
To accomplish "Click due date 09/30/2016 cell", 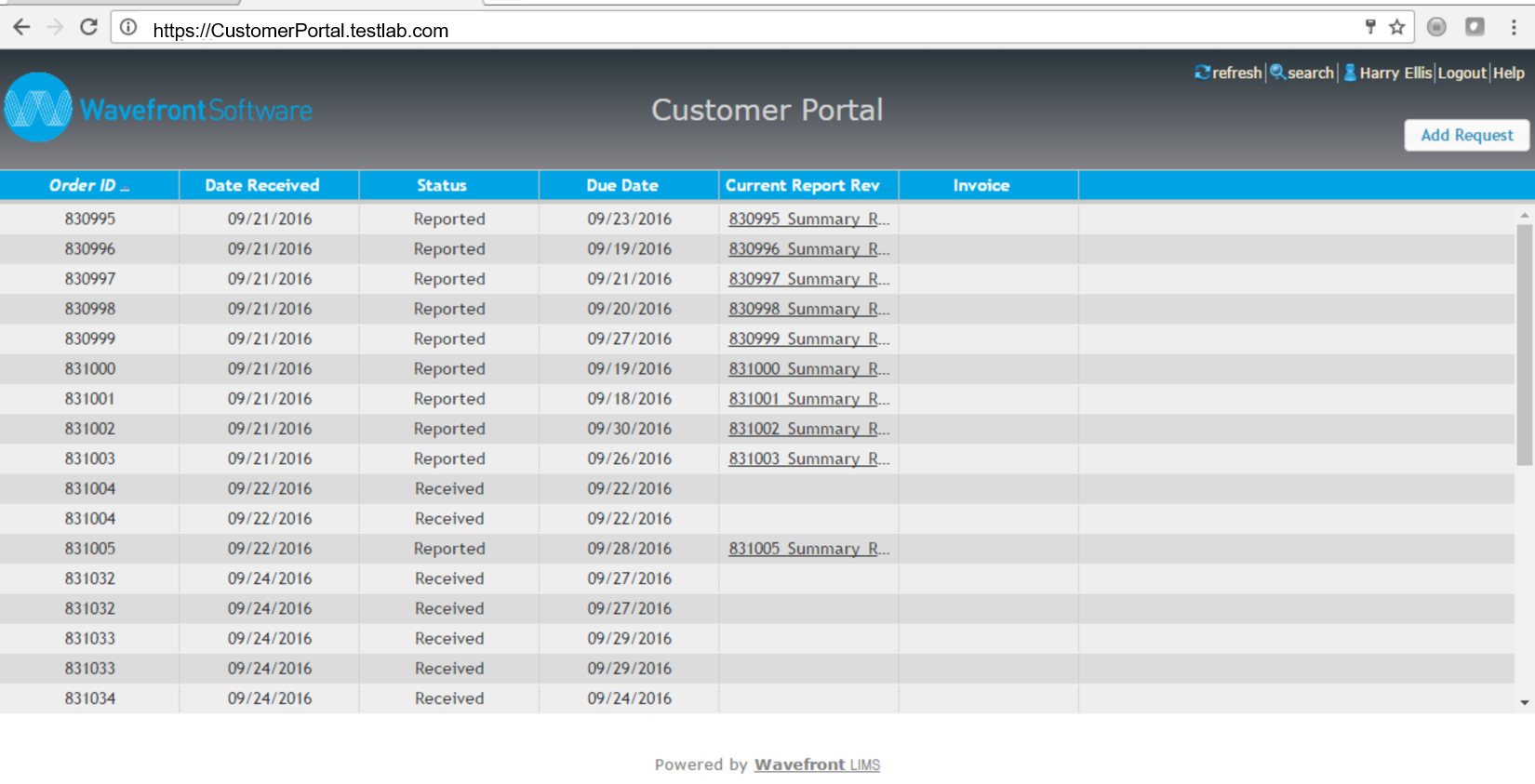I will coord(629,429).
